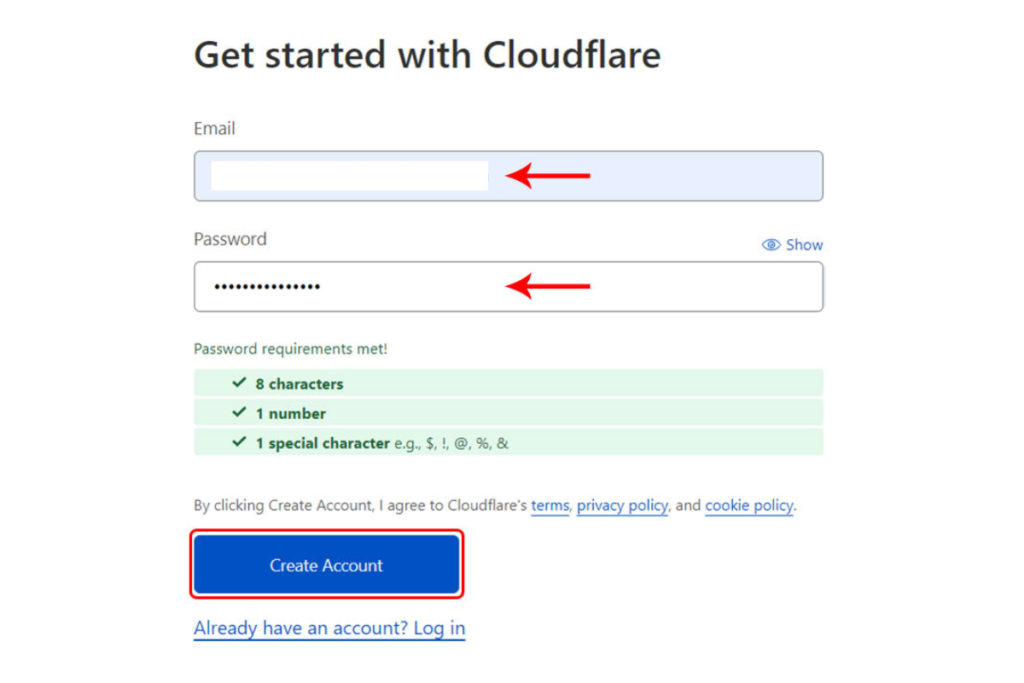Select the 1 number requirement text

point(291,413)
